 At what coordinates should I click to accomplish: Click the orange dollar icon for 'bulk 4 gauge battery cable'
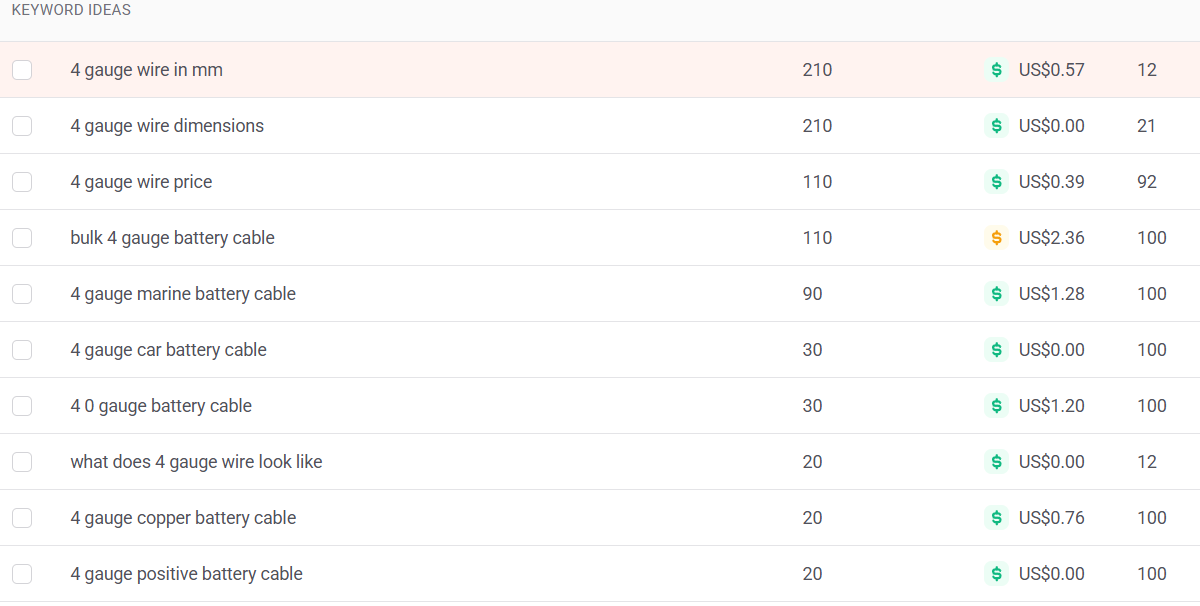click(x=996, y=238)
